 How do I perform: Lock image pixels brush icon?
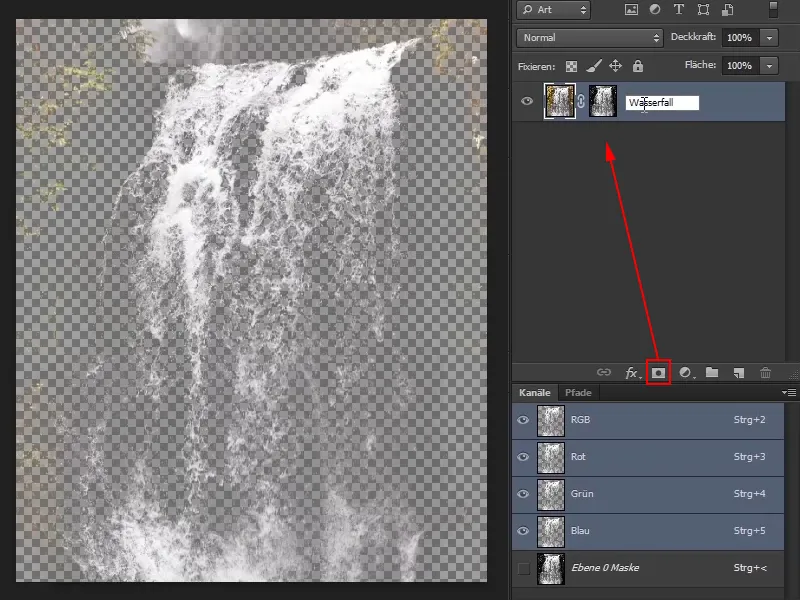pyautogui.click(x=594, y=66)
